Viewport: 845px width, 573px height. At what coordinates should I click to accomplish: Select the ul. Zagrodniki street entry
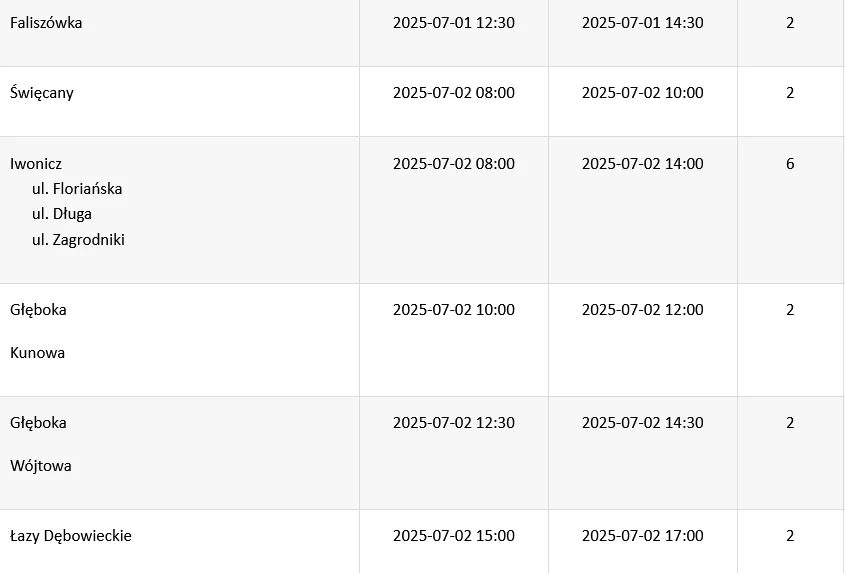point(78,239)
